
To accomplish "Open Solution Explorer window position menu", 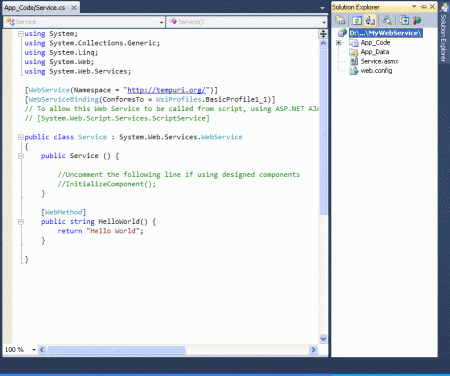I will (414, 6).
